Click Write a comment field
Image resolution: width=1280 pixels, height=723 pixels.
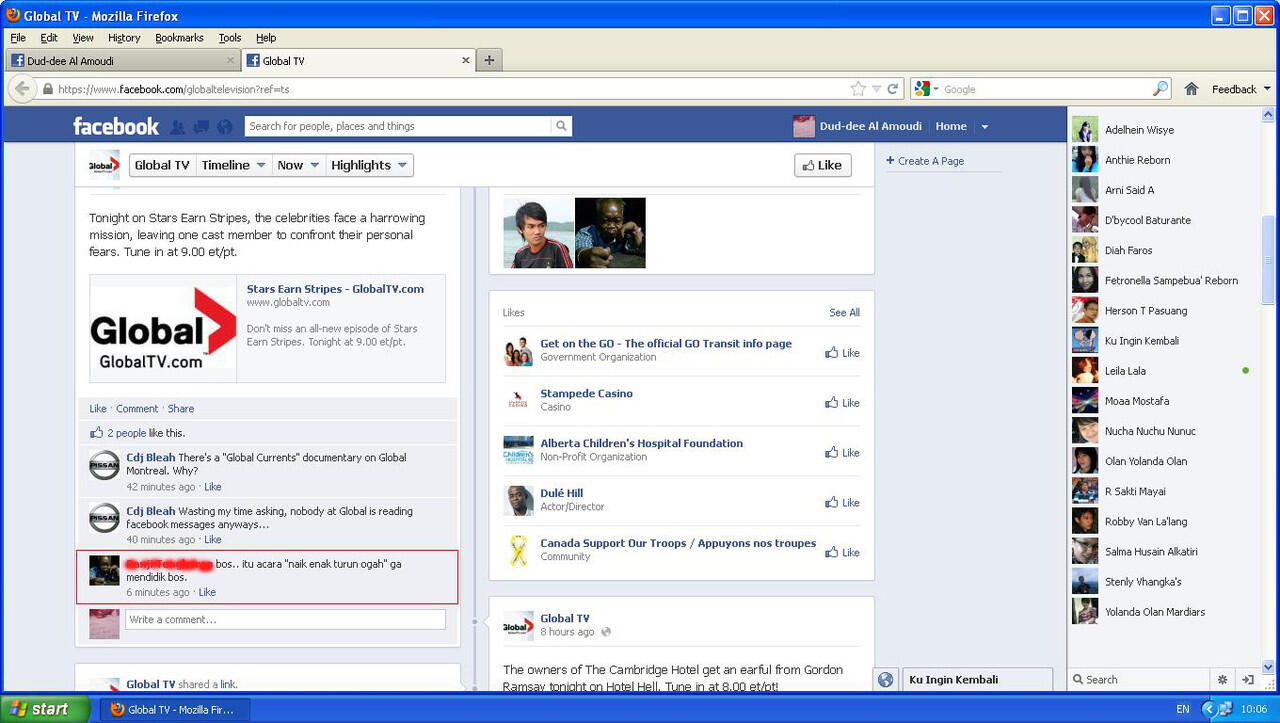click(x=285, y=620)
